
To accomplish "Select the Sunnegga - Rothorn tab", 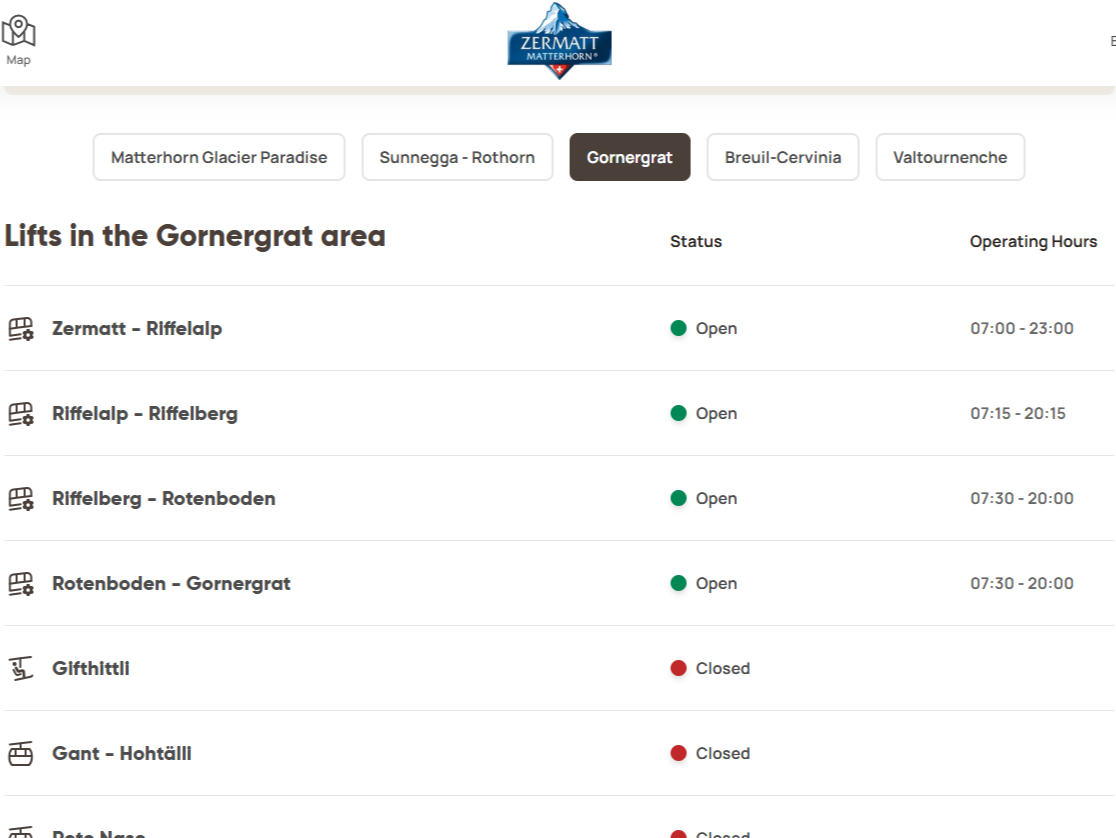I will tap(457, 157).
